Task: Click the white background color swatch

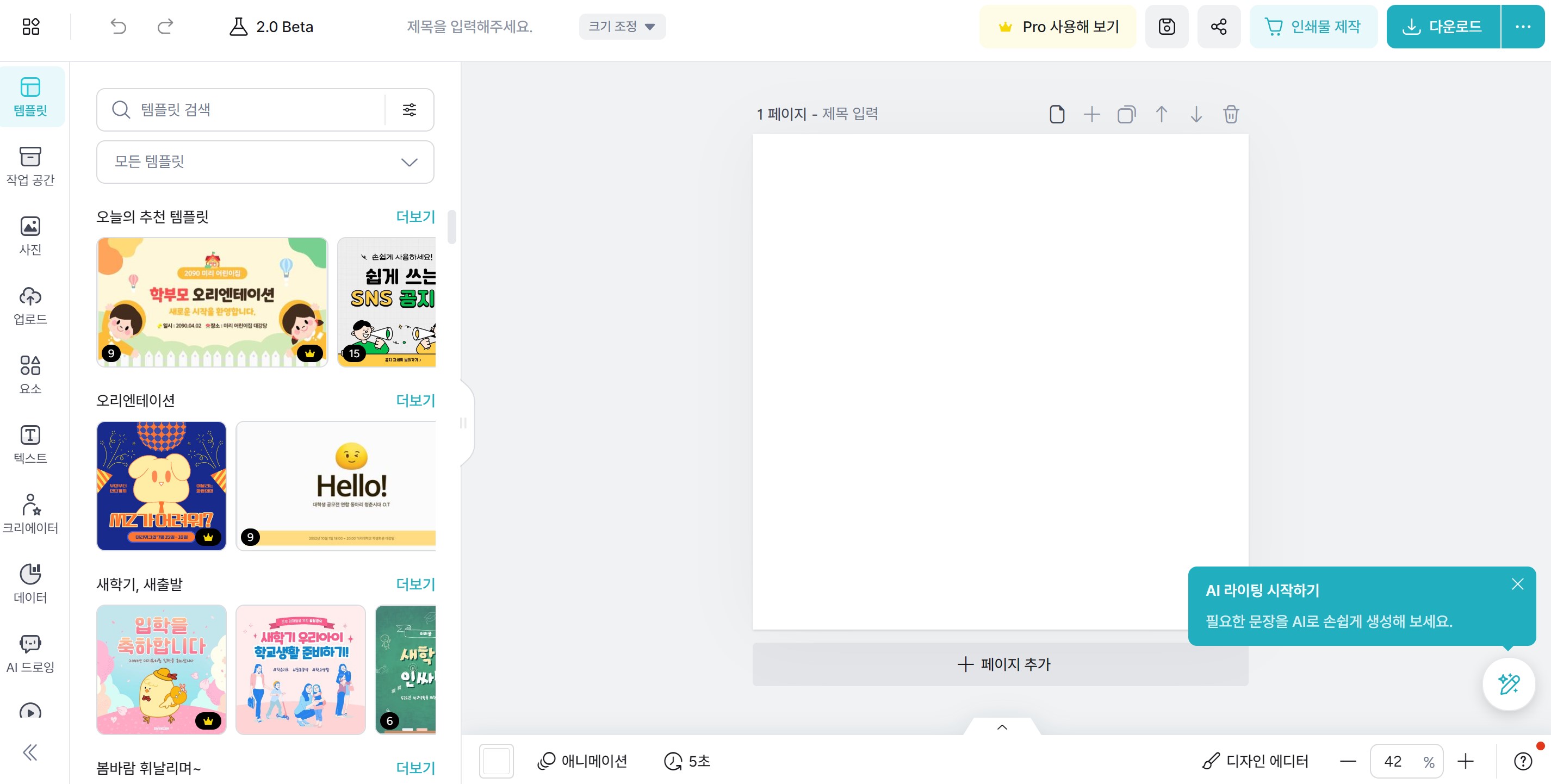Action: pos(496,761)
